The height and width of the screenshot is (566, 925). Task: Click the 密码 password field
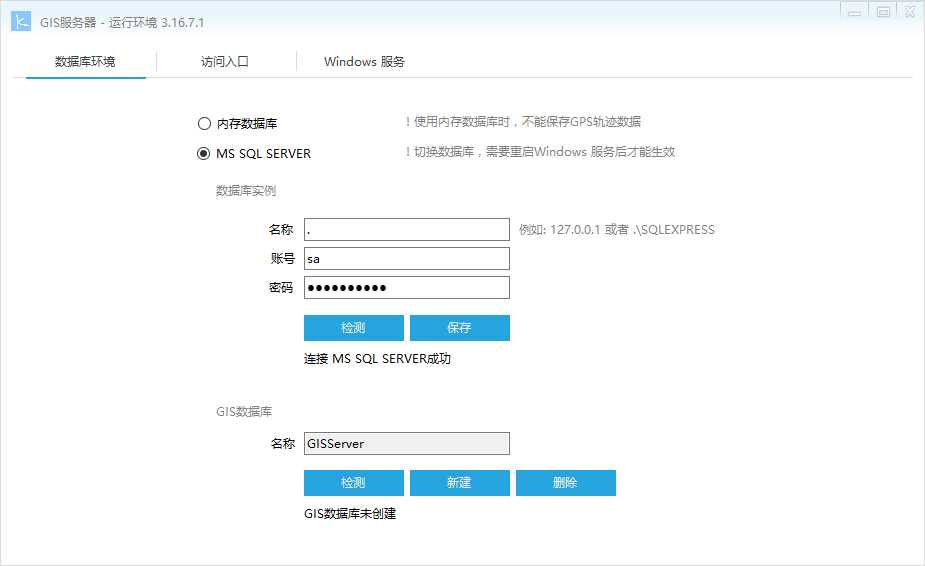pyautogui.click(x=406, y=287)
